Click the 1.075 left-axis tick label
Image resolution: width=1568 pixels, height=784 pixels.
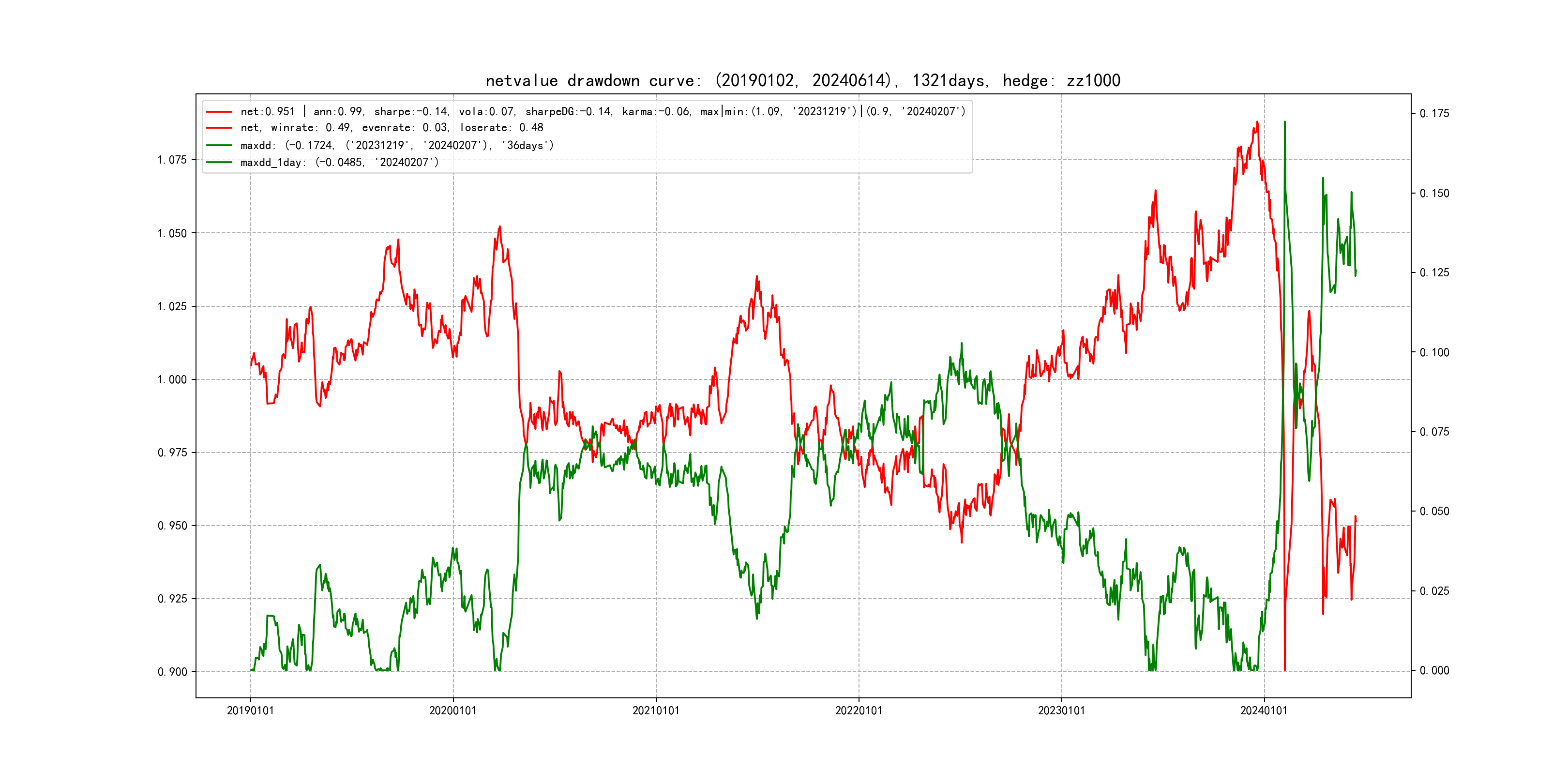(x=172, y=160)
